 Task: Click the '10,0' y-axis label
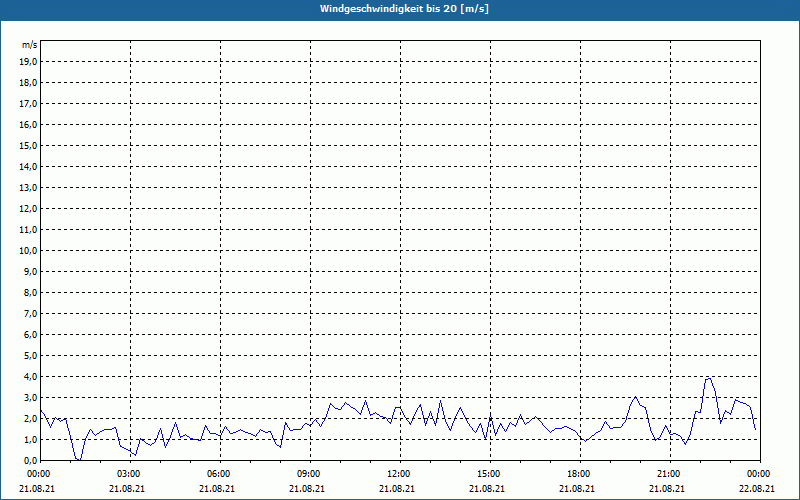point(28,251)
